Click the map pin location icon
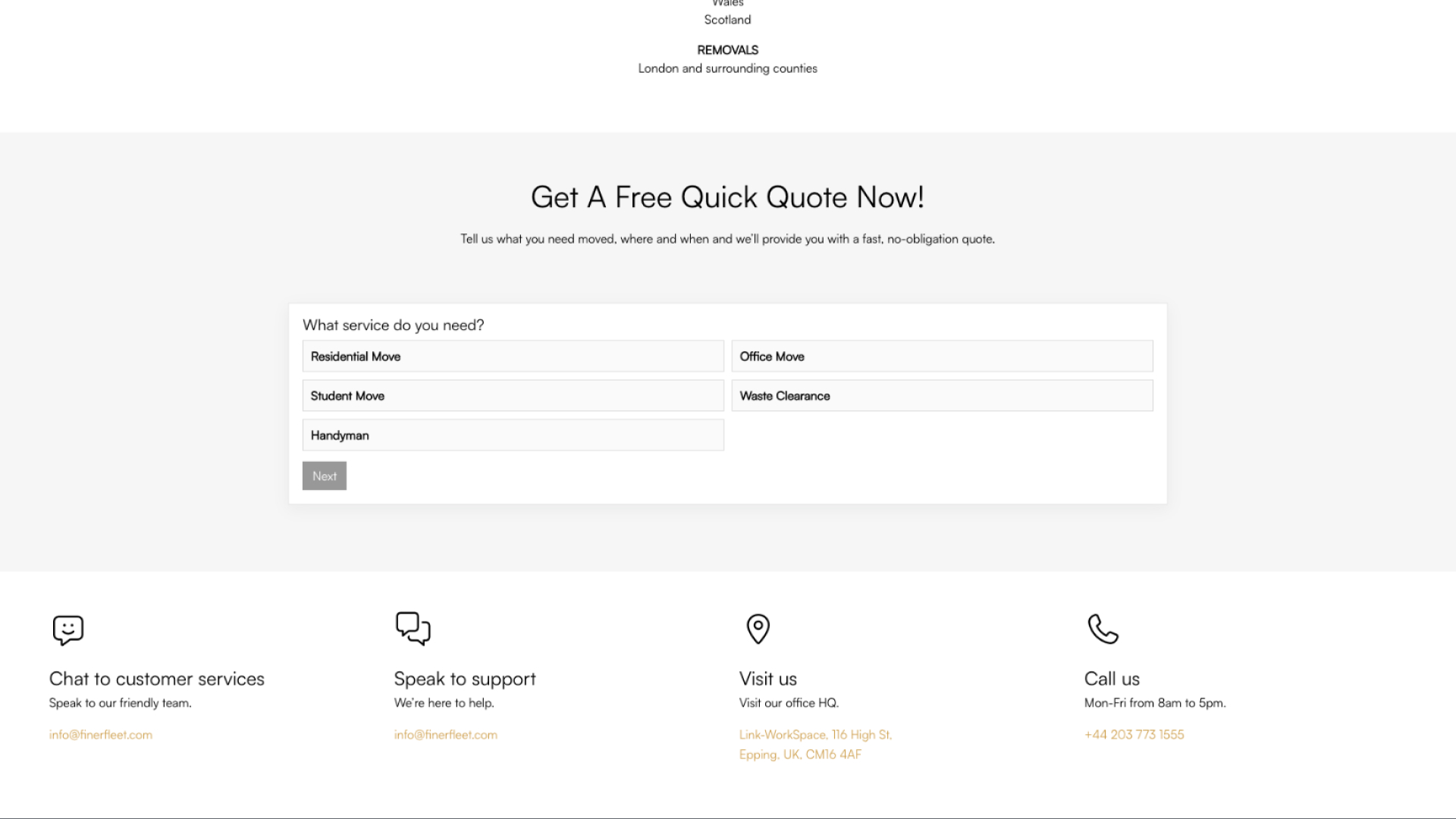 tap(758, 629)
